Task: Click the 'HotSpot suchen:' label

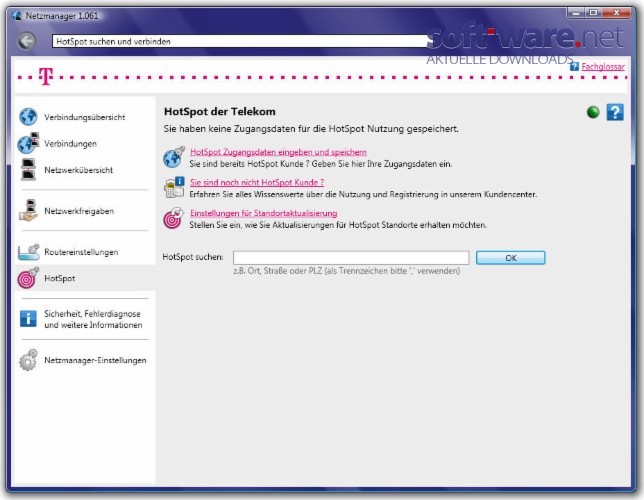Action: coord(193,257)
